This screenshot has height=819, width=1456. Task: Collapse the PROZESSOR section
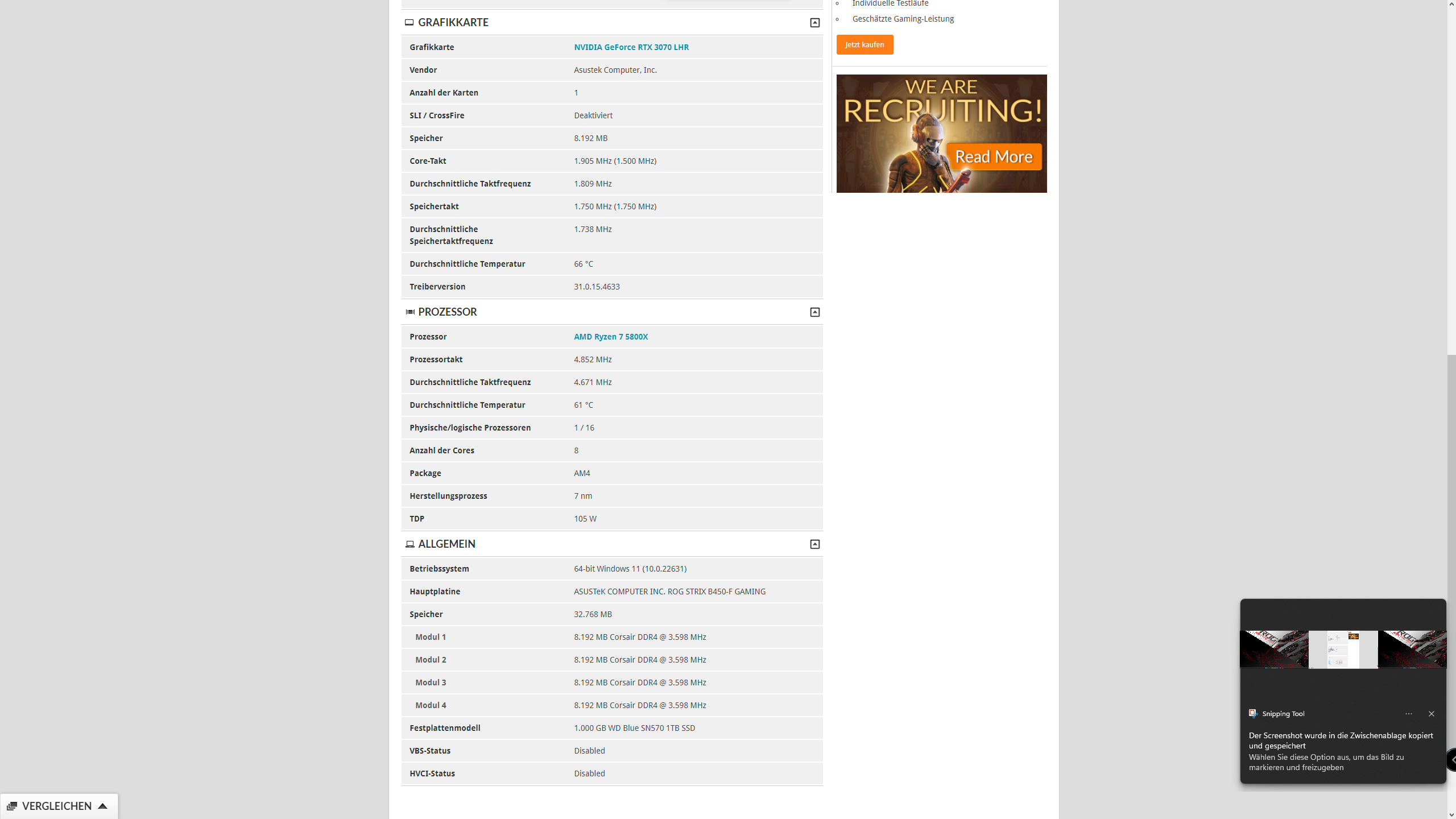814,312
